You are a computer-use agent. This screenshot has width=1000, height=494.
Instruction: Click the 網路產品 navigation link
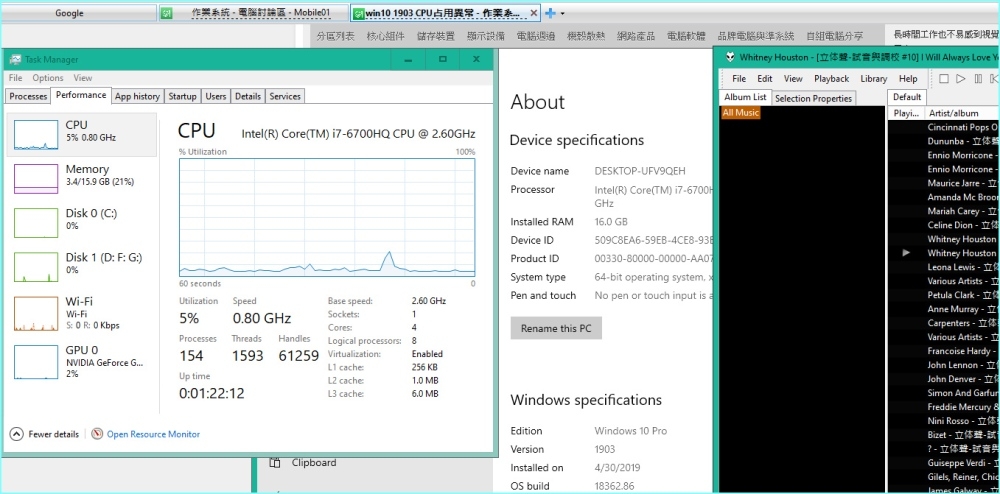[636, 36]
